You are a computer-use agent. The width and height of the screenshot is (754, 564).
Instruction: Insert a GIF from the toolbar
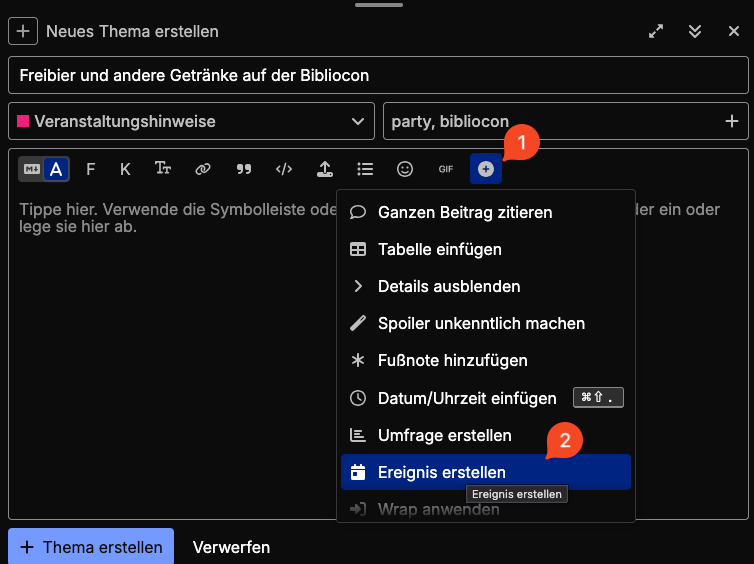(x=446, y=169)
